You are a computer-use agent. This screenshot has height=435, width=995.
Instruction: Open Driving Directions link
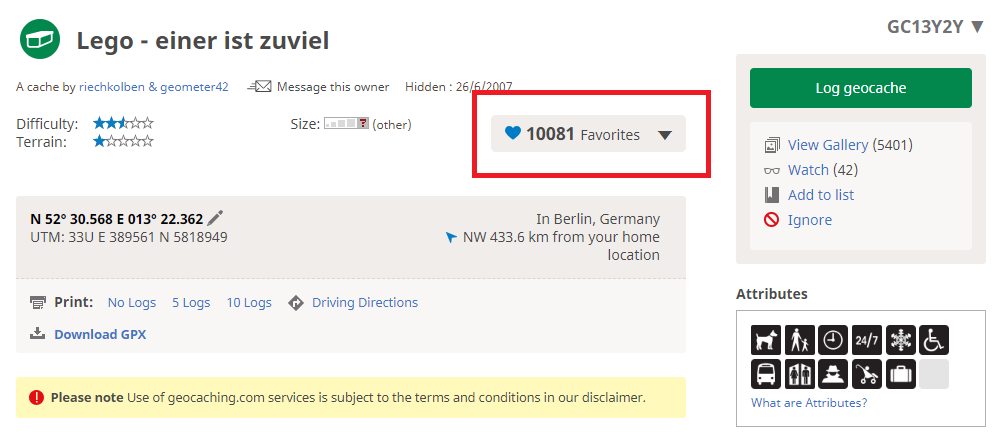(365, 302)
